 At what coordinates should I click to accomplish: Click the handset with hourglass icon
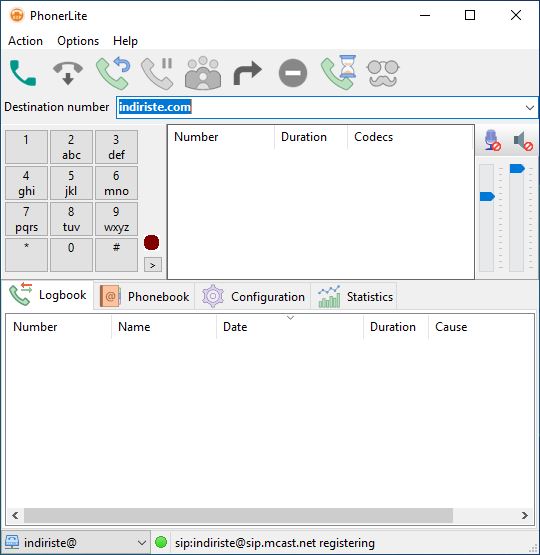[339, 72]
